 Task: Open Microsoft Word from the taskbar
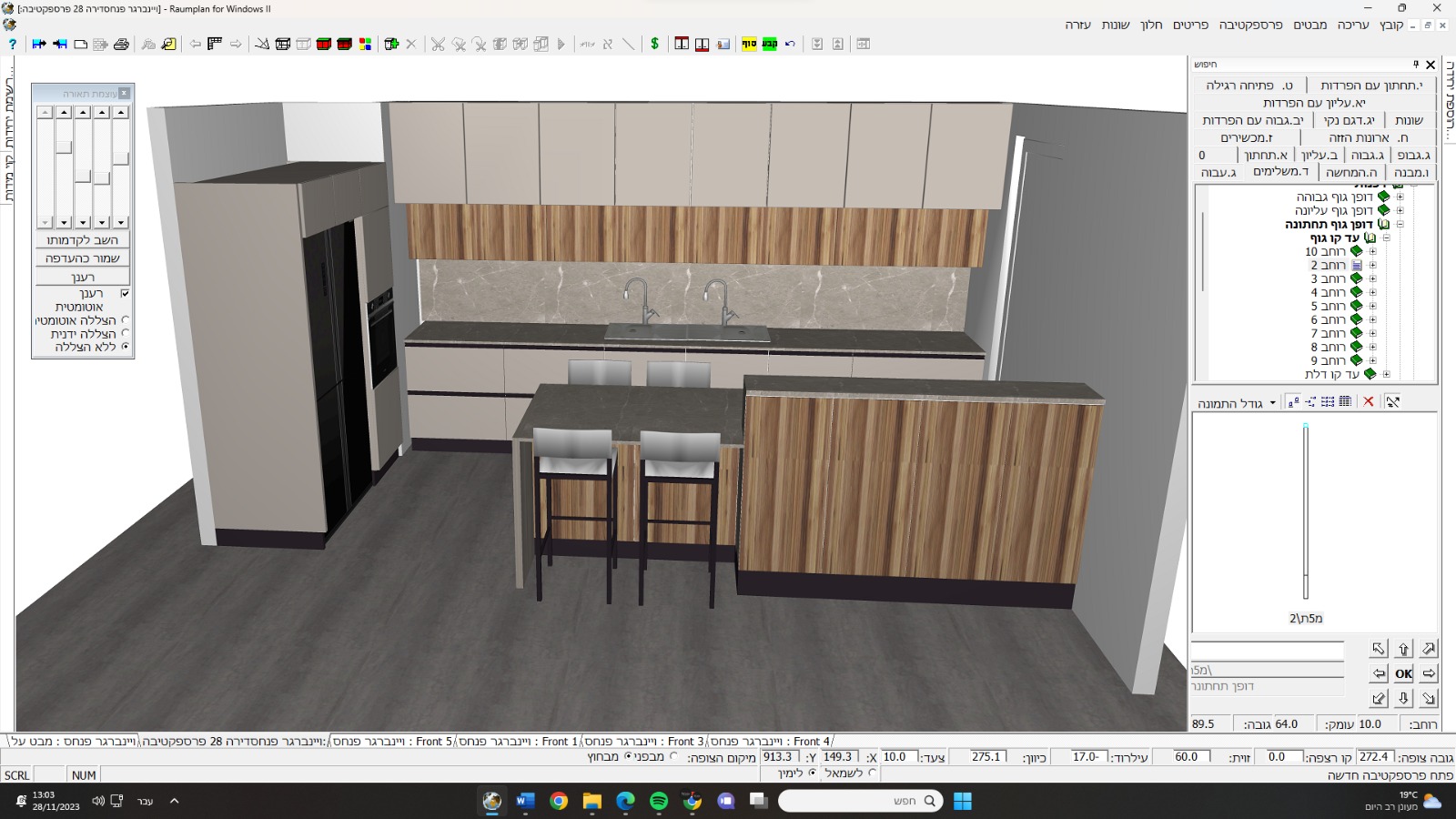point(525,801)
